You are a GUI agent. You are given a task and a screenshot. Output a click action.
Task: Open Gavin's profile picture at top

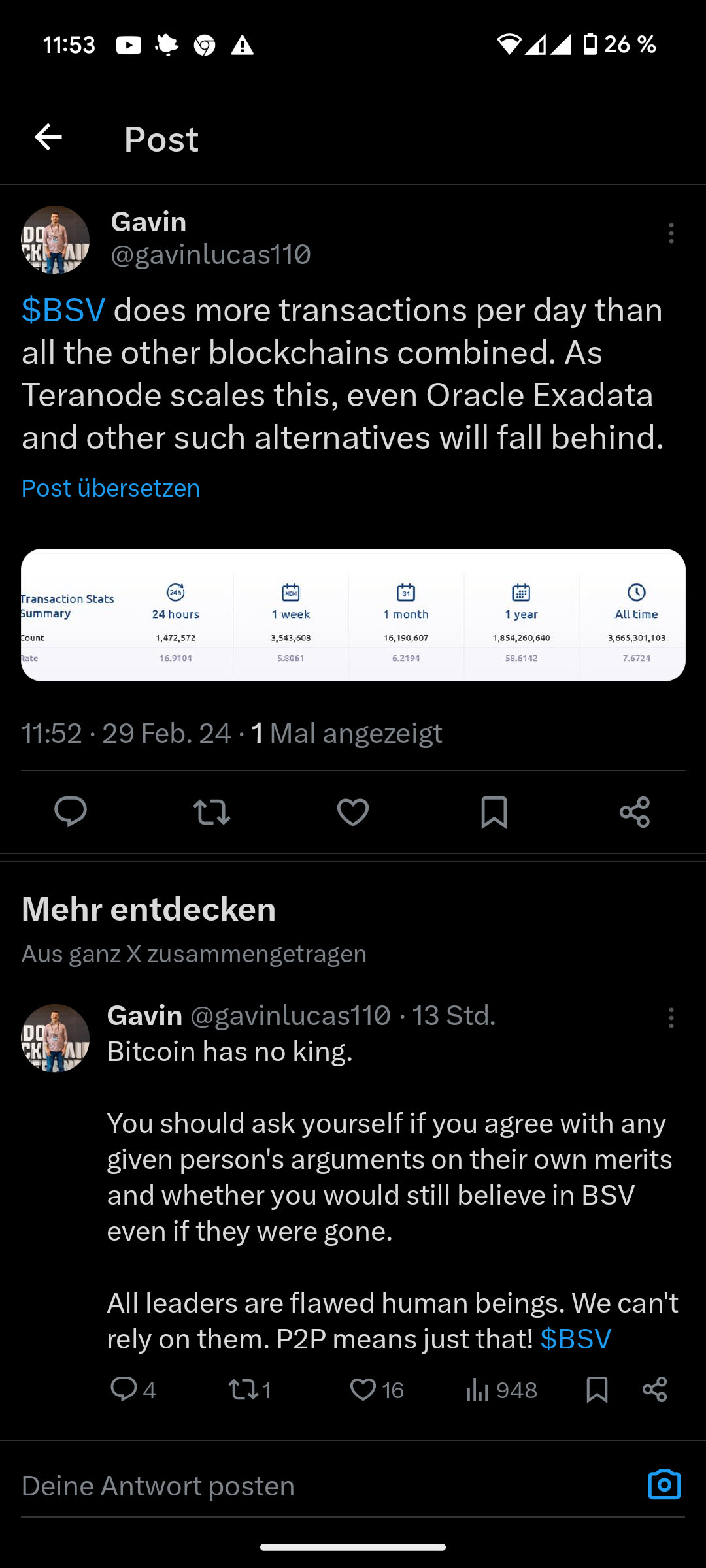[56, 240]
